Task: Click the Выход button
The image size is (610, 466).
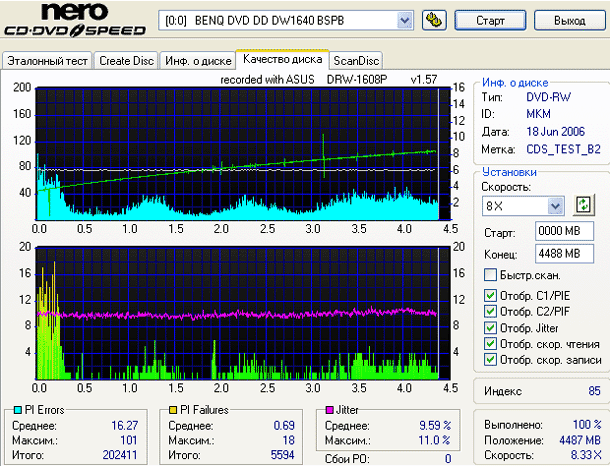Action: tap(570, 20)
